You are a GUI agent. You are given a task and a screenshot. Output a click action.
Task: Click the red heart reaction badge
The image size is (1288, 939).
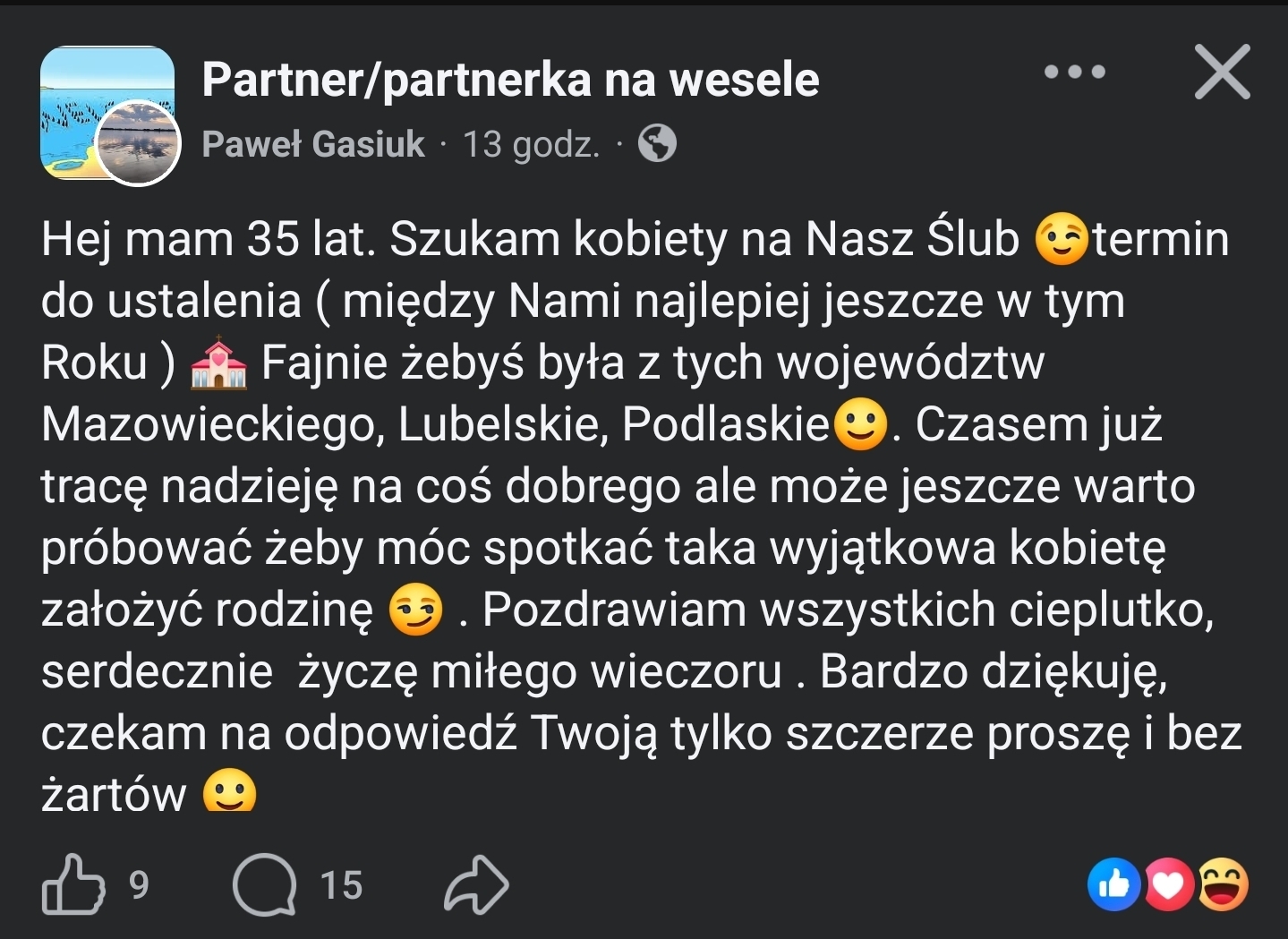[1167, 884]
